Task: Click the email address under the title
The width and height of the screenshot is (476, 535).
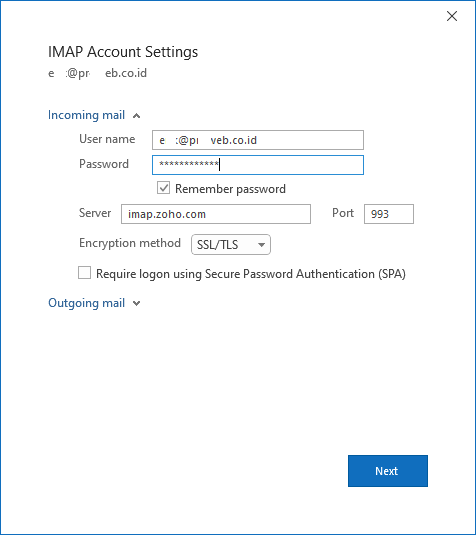Action: (98, 73)
